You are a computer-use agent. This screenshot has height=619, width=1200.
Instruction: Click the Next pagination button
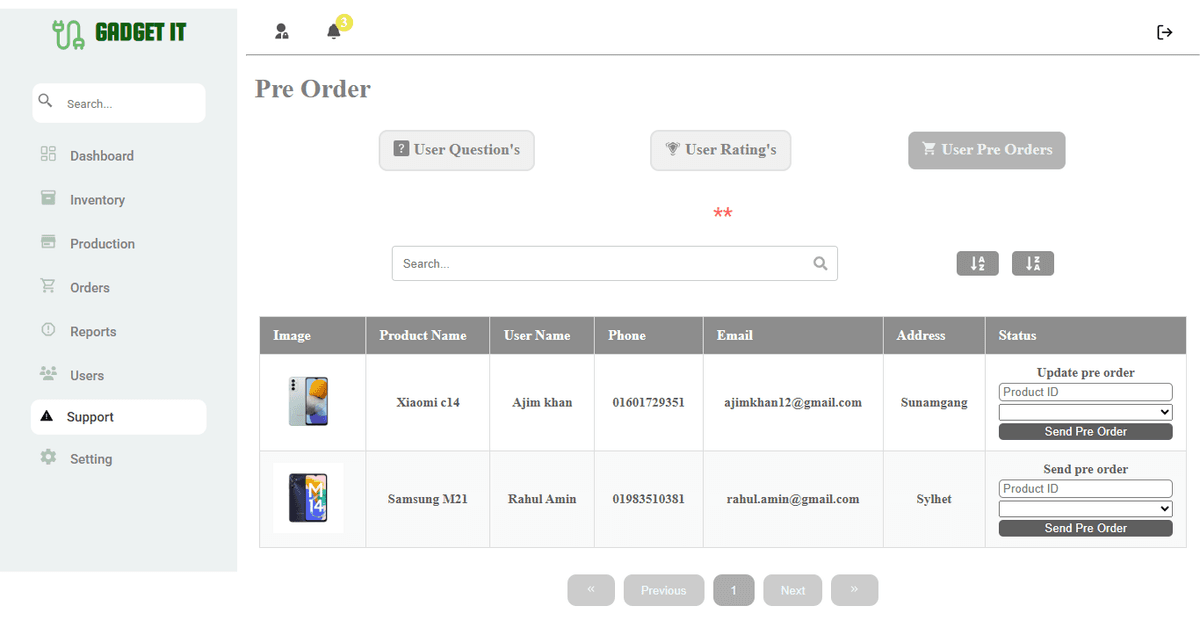(792, 590)
